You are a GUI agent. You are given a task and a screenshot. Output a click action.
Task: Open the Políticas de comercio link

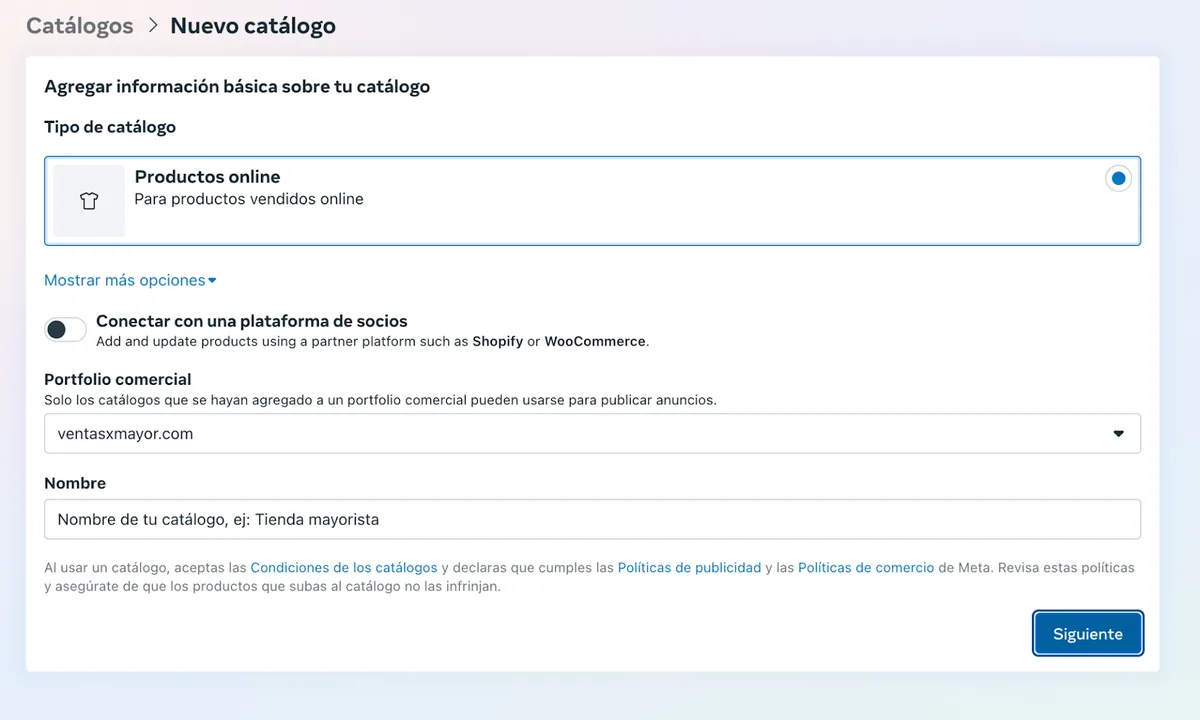click(865, 567)
